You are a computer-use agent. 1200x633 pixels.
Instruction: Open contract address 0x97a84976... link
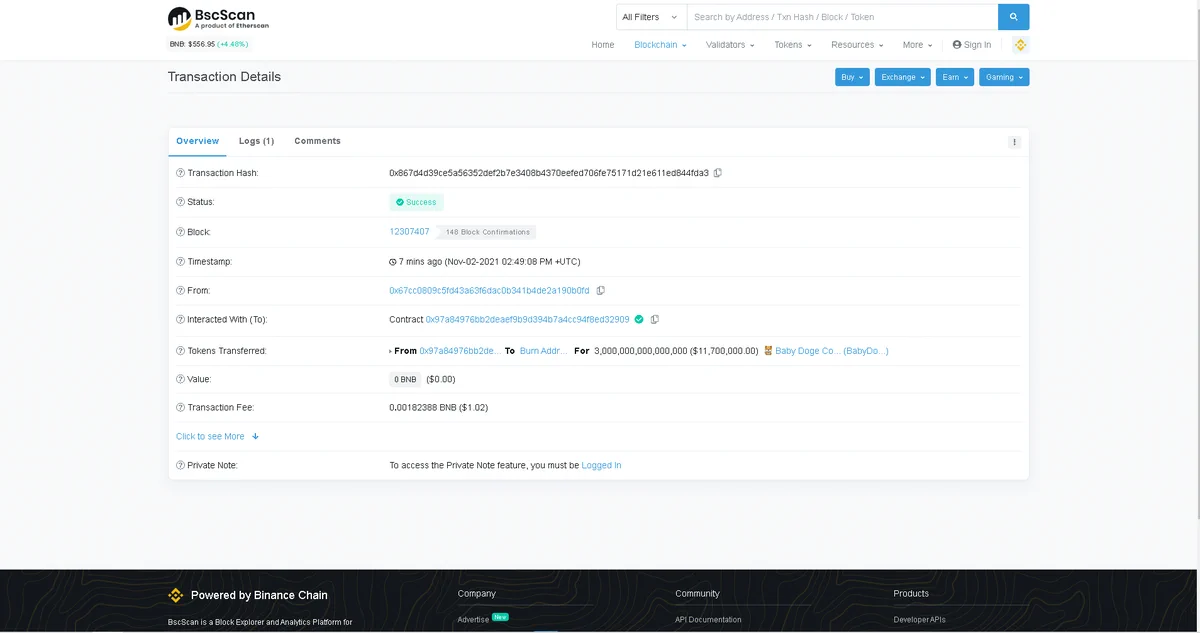527,320
